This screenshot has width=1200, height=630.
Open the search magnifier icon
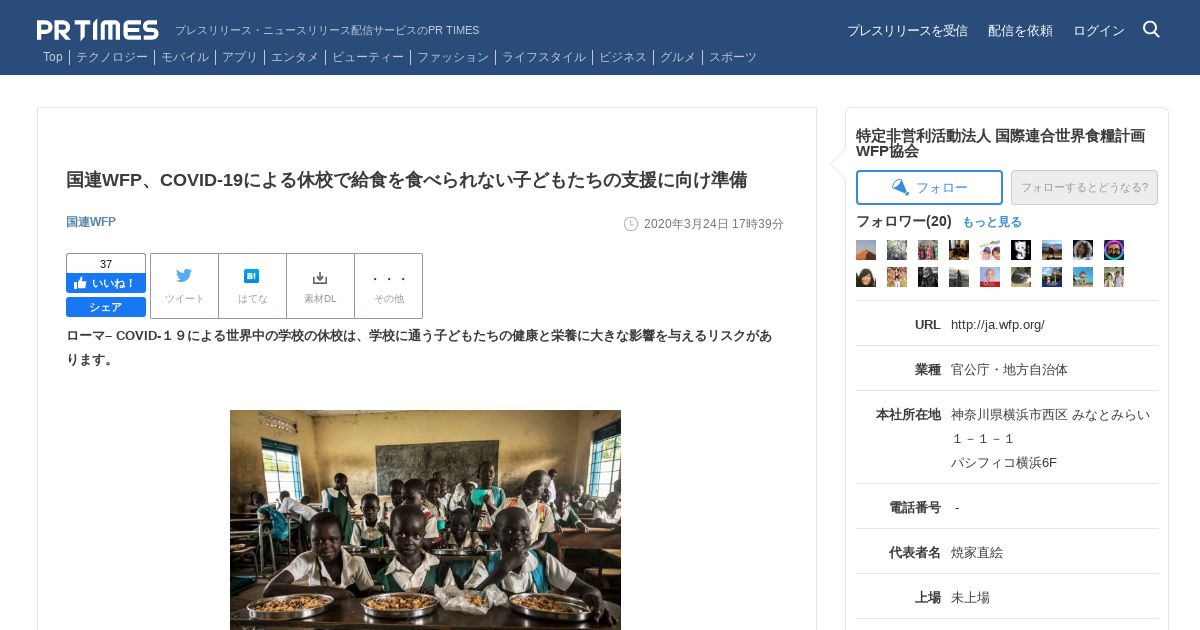tap(1151, 29)
